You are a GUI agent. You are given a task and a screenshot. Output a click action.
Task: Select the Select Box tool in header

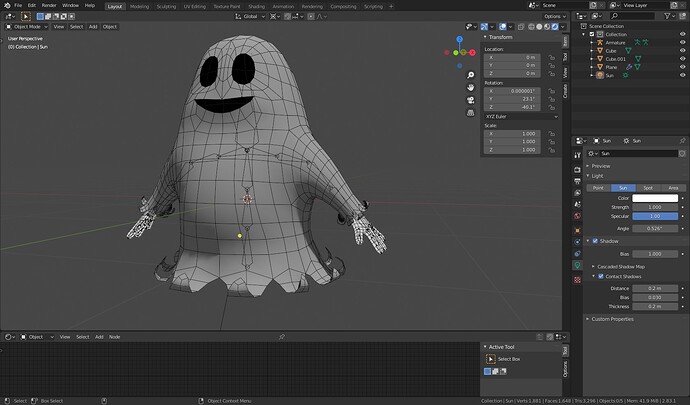pos(26,16)
